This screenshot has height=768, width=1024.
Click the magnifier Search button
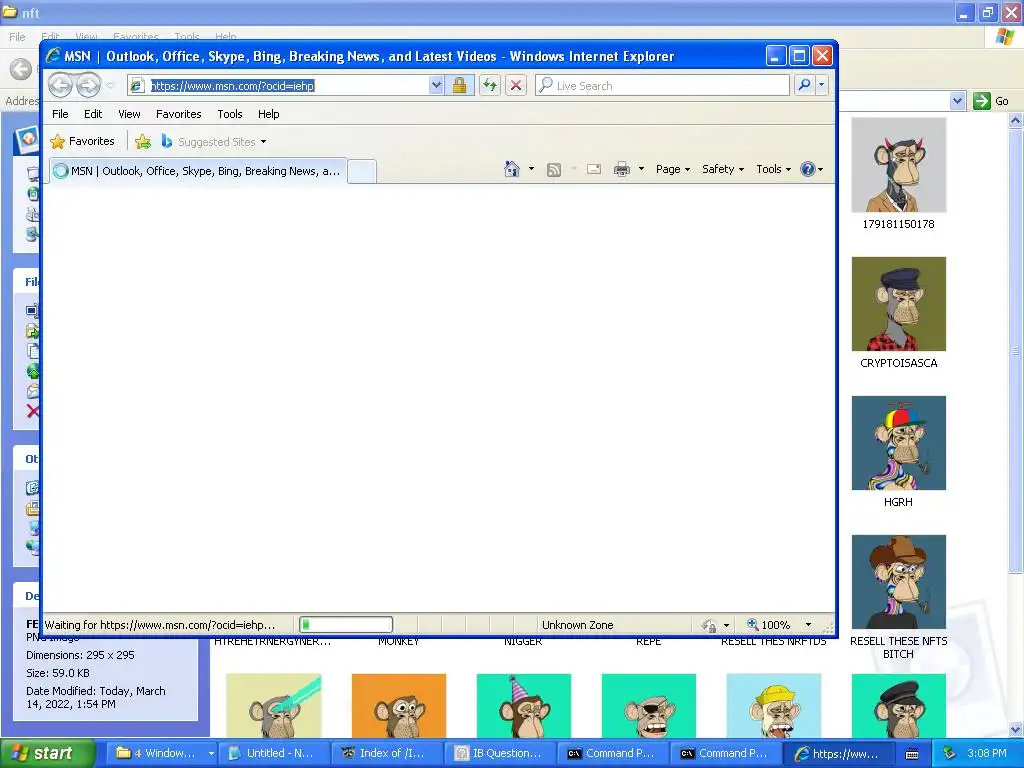tap(805, 85)
